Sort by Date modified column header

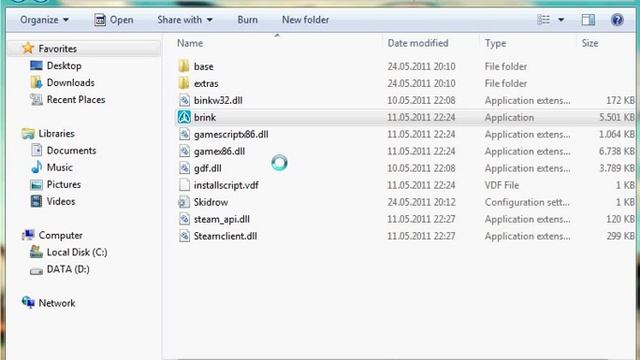point(418,43)
